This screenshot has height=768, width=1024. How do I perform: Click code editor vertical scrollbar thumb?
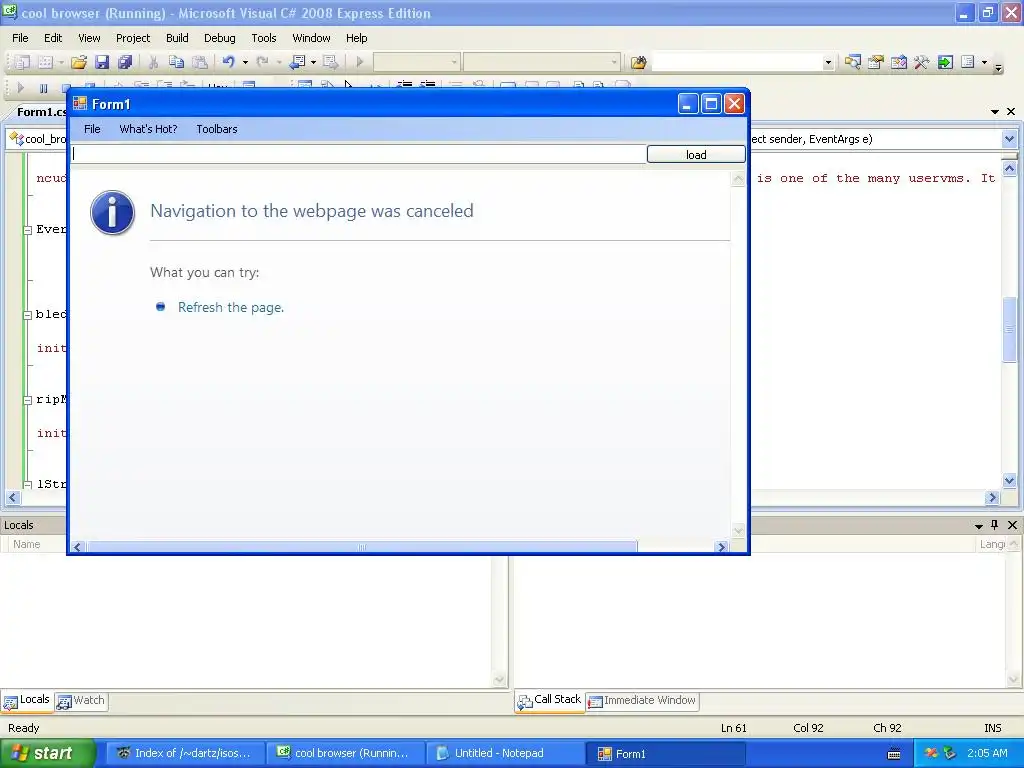tap(1010, 328)
